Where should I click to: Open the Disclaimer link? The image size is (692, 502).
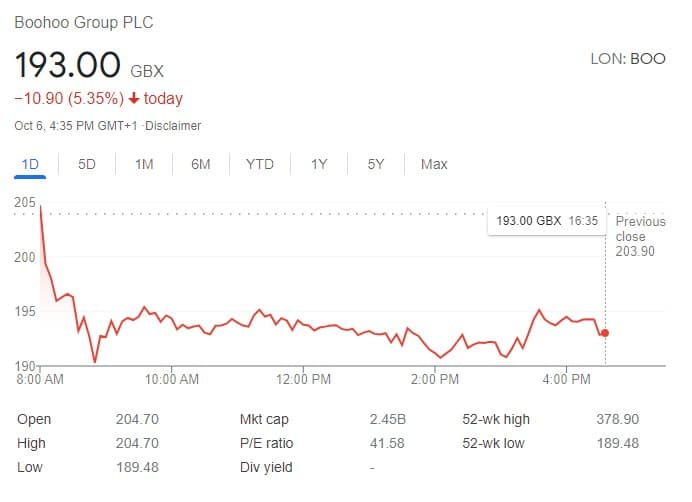coord(173,126)
